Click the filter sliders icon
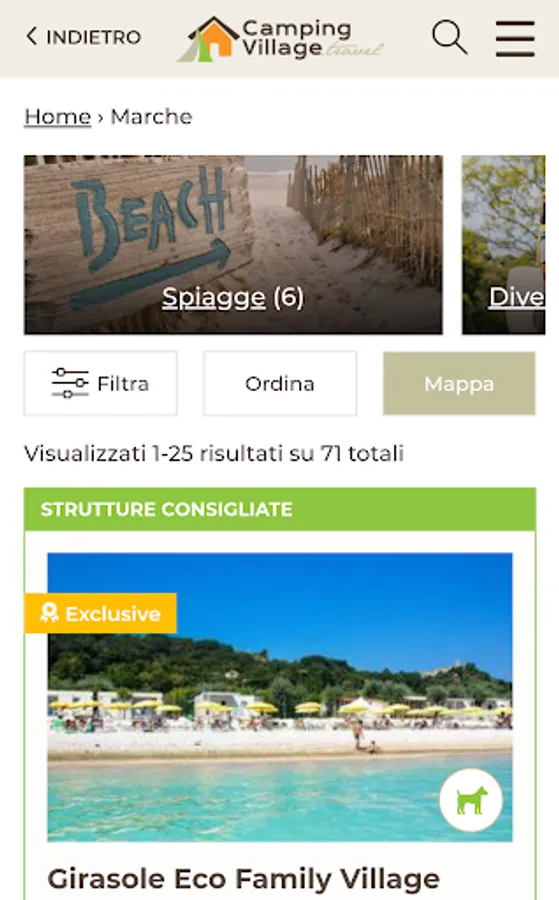The height and width of the screenshot is (900, 559). pyautogui.click(x=69, y=383)
